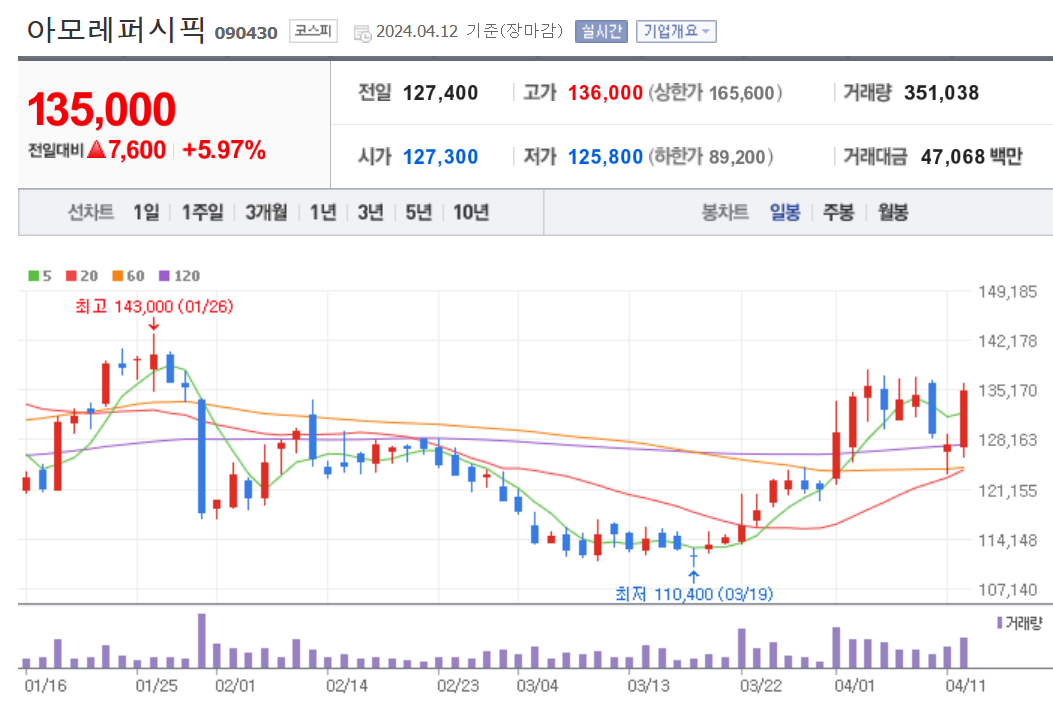
Task: Select the 5년 line chart period
Action: pos(418,212)
